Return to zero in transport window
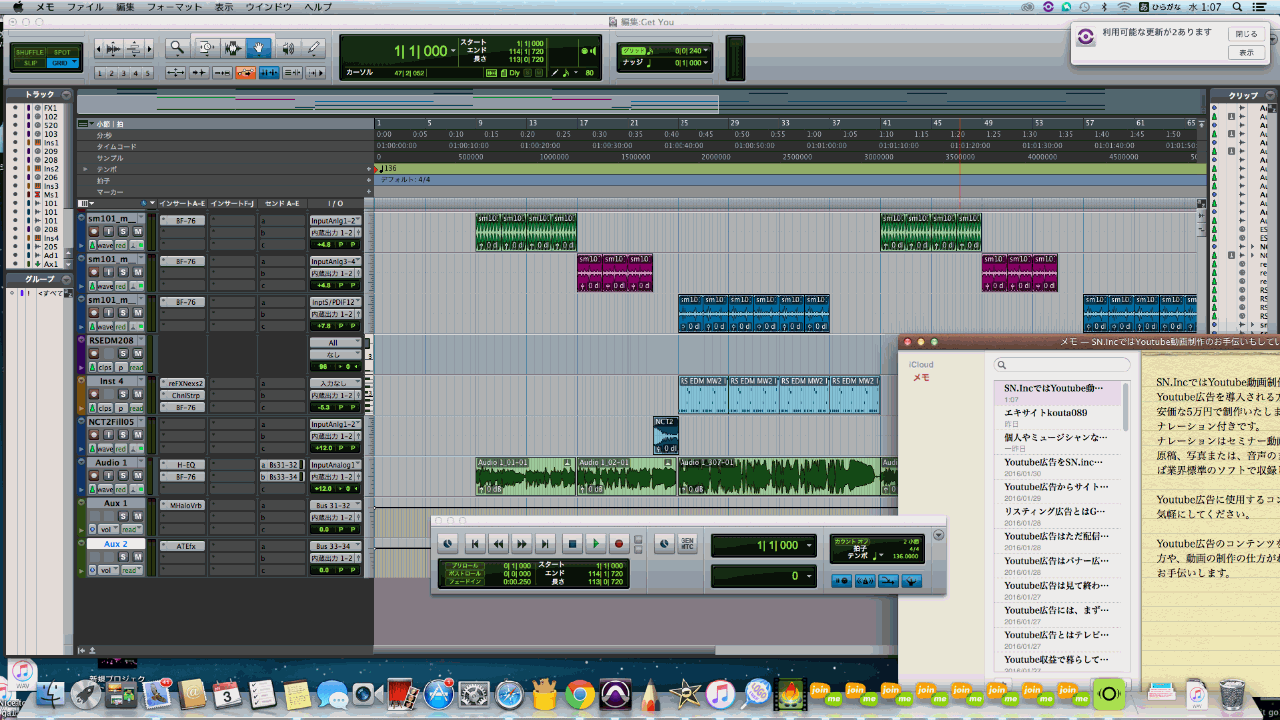This screenshot has width=1280, height=720. point(476,544)
